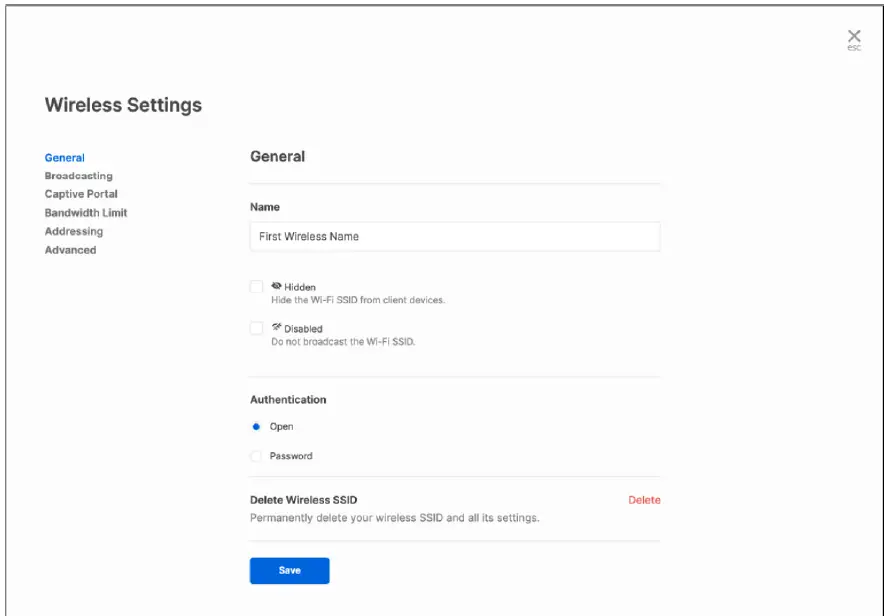Enable the Disabled checkbox
885x616 pixels.
coord(257,328)
